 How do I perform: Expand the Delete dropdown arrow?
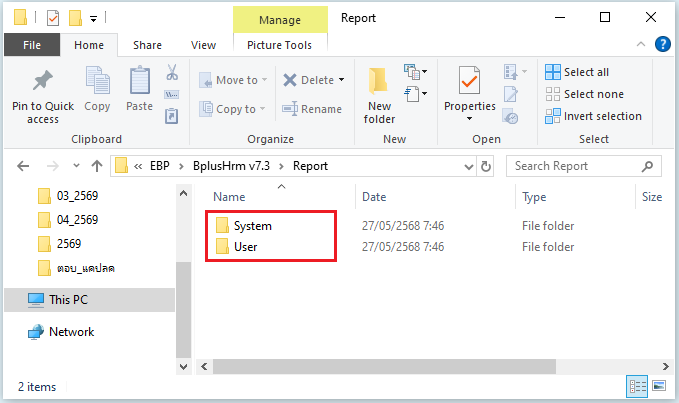(341, 80)
